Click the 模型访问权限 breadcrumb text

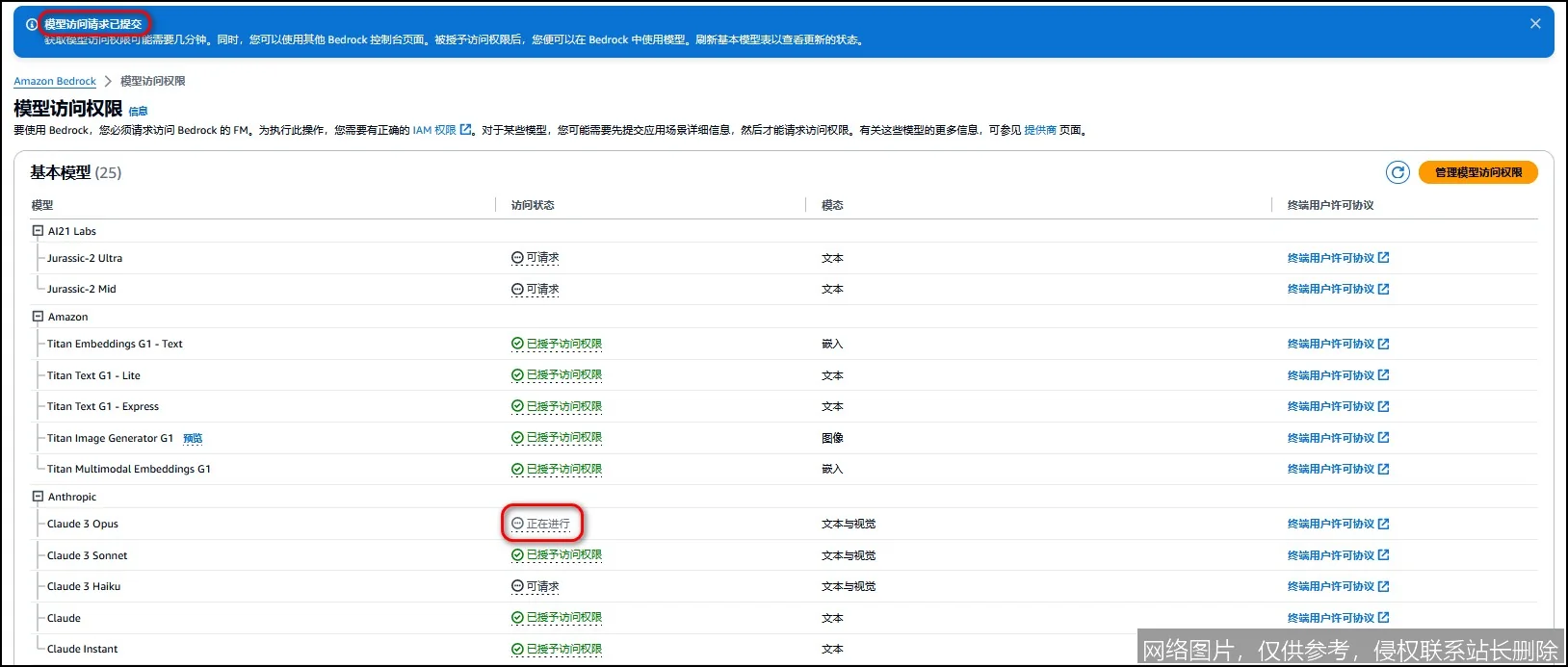pos(153,81)
